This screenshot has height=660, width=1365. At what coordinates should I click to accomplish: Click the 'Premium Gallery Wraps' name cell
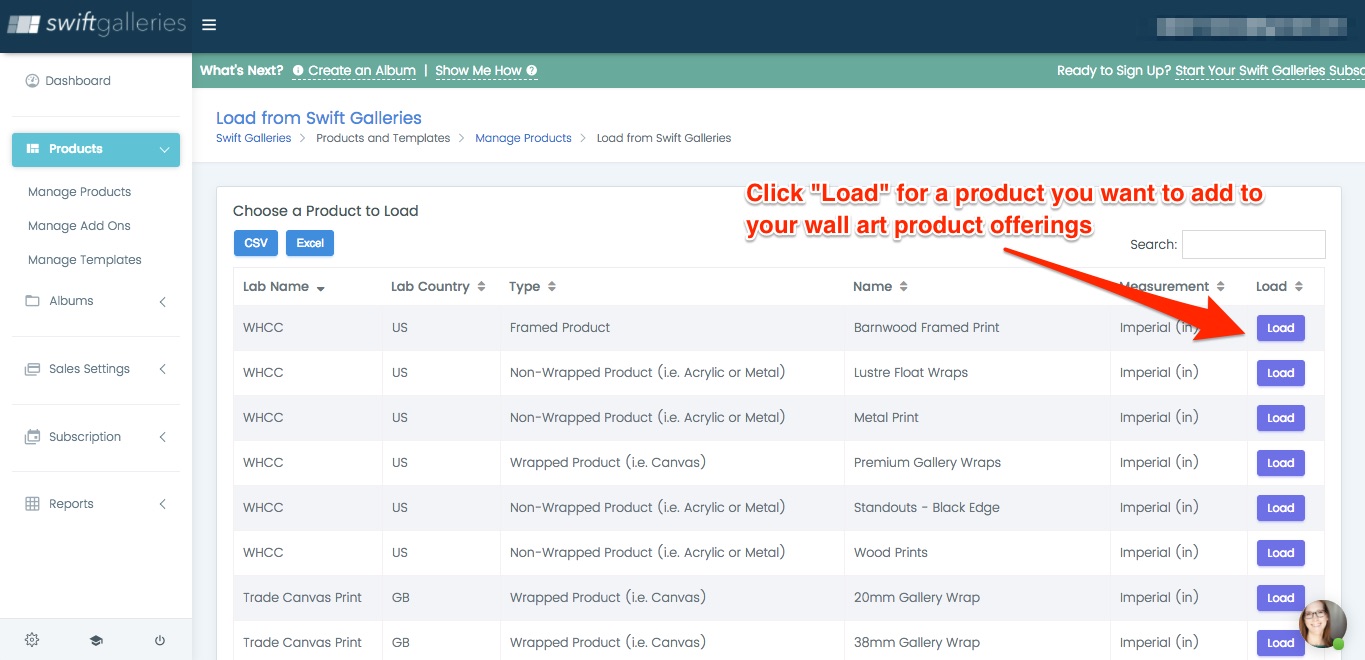click(927, 463)
